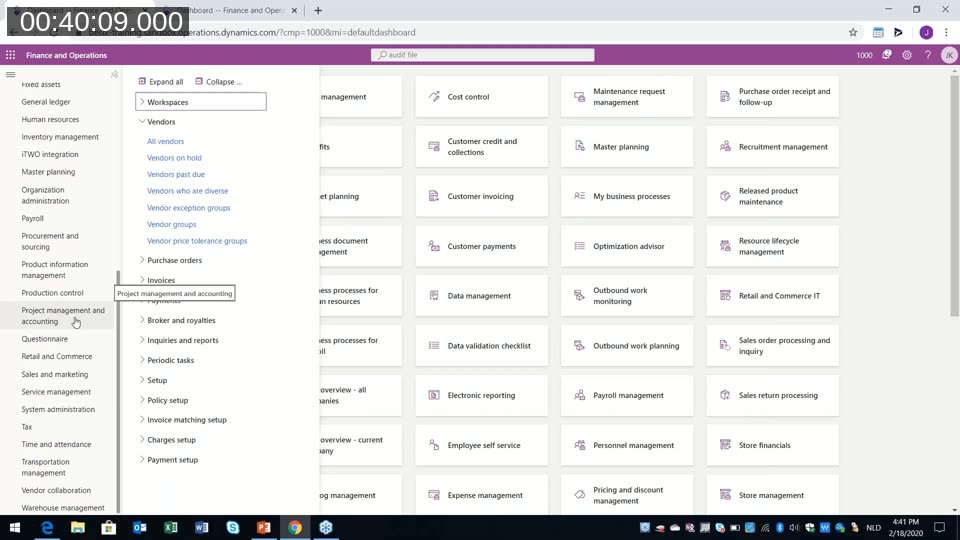Image resolution: width=960 pixels, height=540 pixels.
Task: Open the Expense management tile
Action: [482, 495]
